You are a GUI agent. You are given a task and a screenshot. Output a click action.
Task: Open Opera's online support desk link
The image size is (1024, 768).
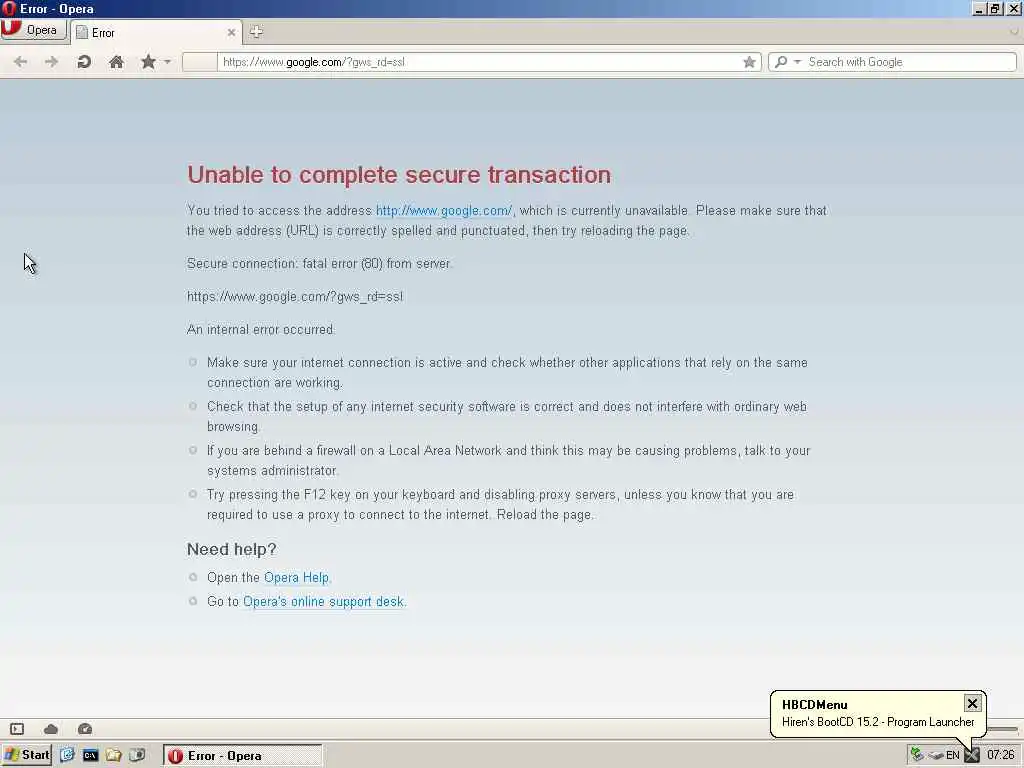click(323, 601)
